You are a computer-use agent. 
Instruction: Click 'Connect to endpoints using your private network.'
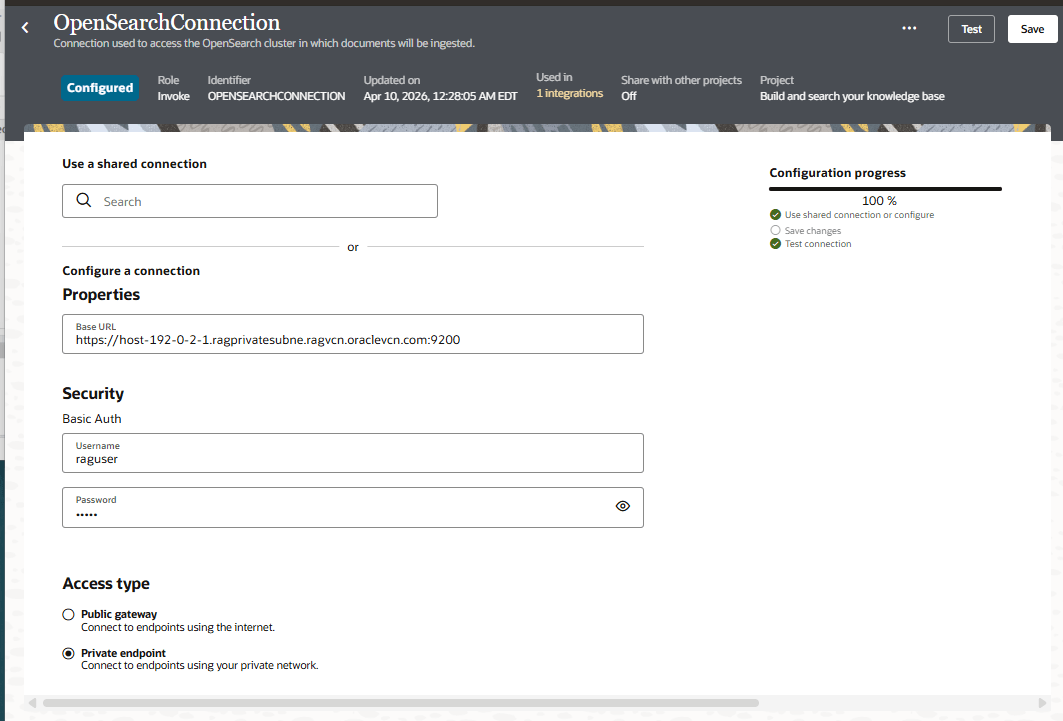(199, 665)
